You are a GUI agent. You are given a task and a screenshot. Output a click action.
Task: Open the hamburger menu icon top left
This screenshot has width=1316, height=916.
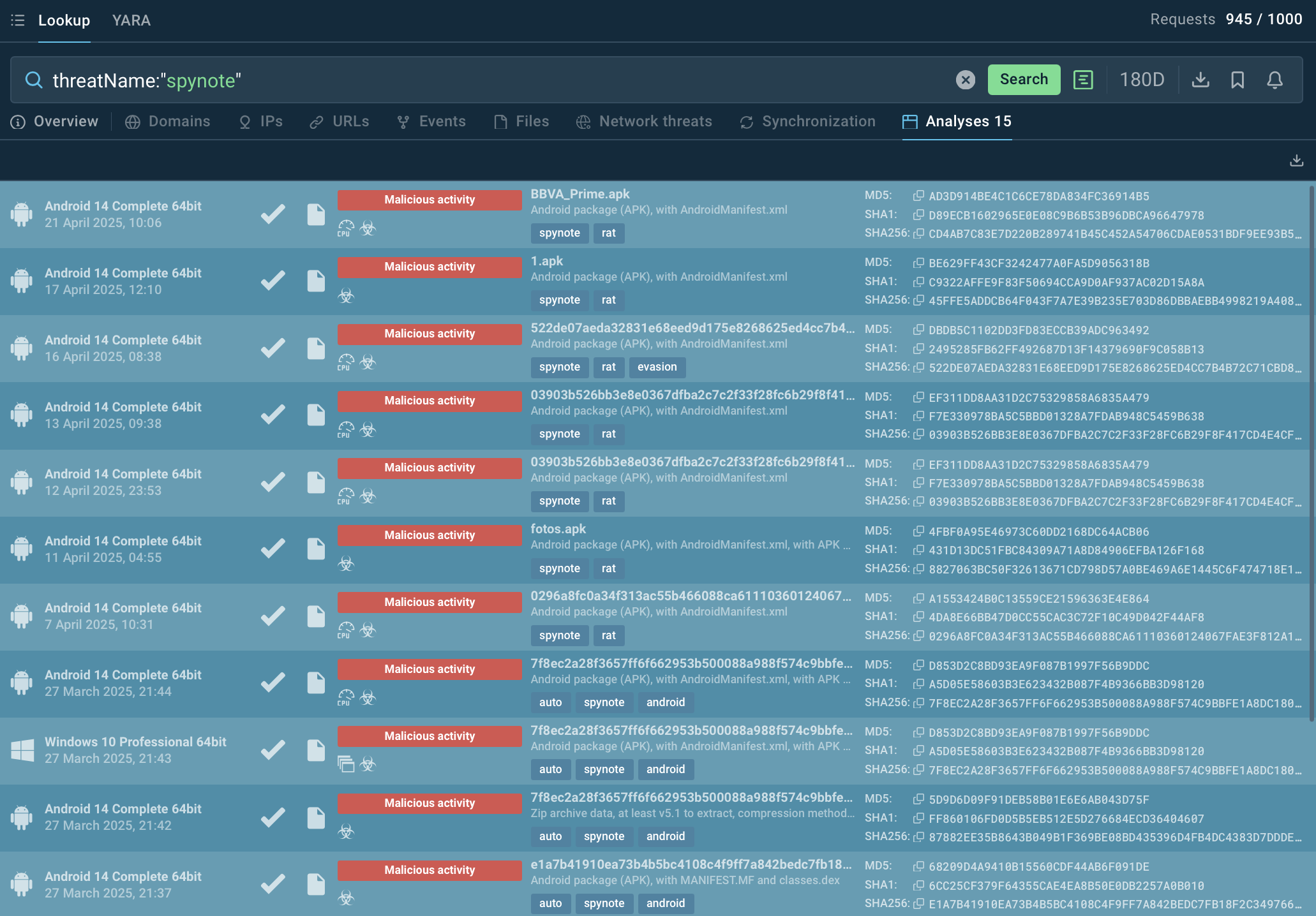18,20
